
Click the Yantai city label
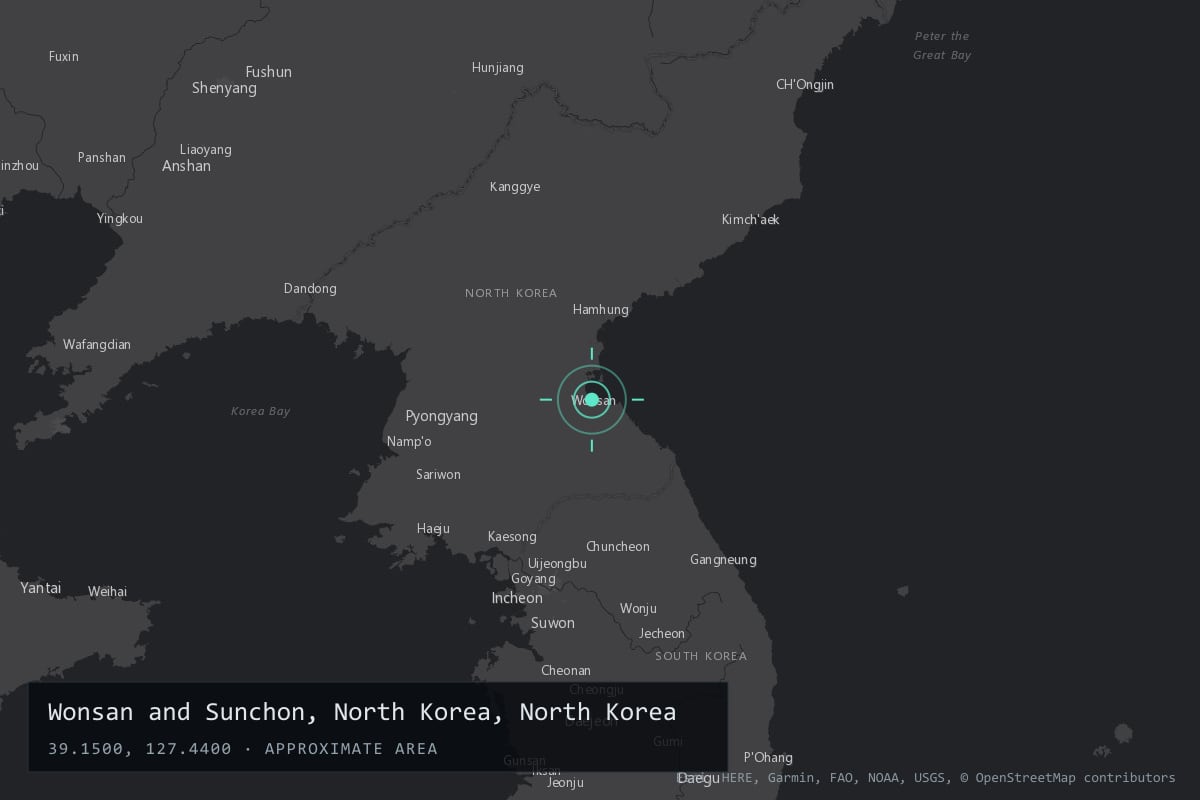pos(41,588)
